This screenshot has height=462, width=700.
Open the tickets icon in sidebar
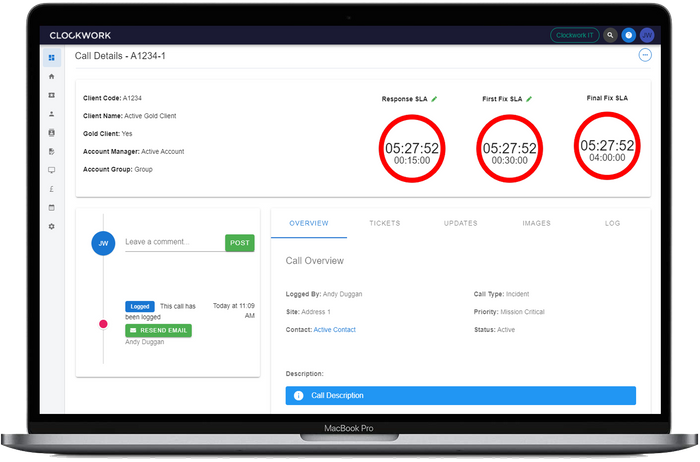point(52,96)
